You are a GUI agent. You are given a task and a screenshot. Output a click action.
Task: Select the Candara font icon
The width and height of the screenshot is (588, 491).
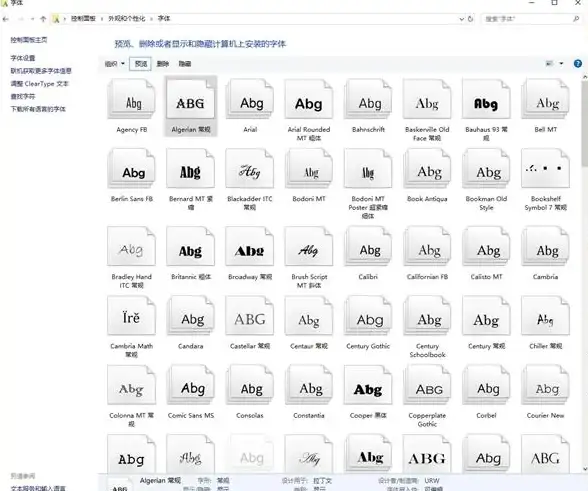click(x=190, y=316)
